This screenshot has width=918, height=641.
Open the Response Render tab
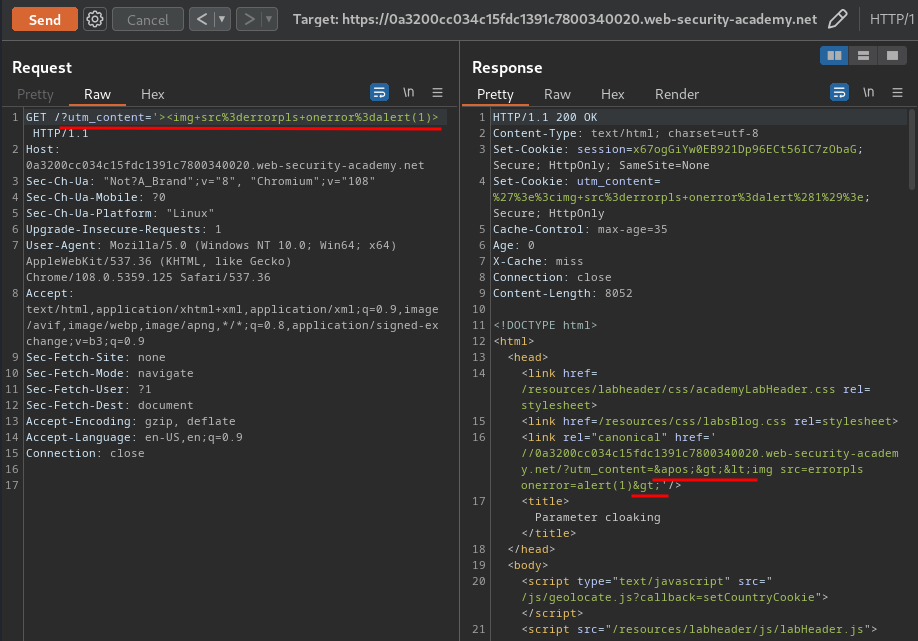tap(677, 94)
